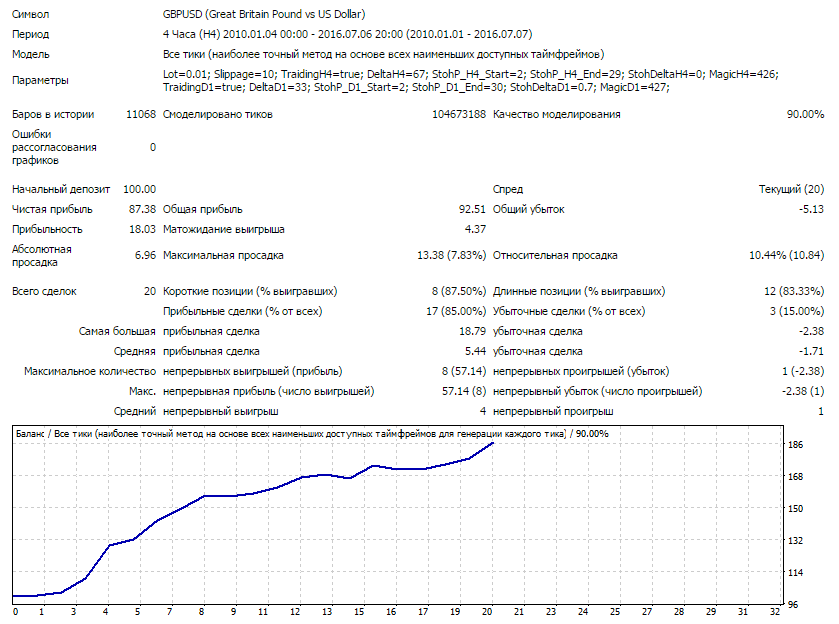Viewport: 839px width, 624px height.
Task: Click the 'Параметры' label
Action: 40,81
